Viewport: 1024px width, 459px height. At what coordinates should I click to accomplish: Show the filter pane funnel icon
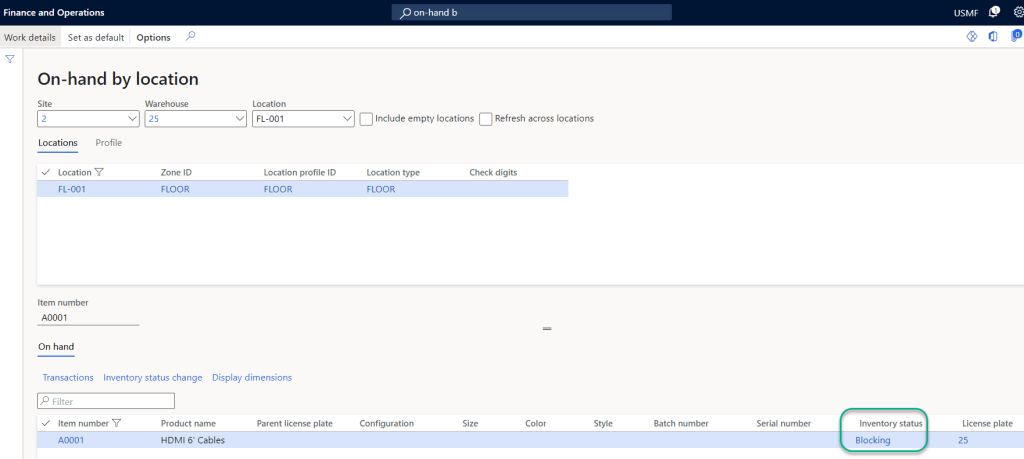[10, 59]
